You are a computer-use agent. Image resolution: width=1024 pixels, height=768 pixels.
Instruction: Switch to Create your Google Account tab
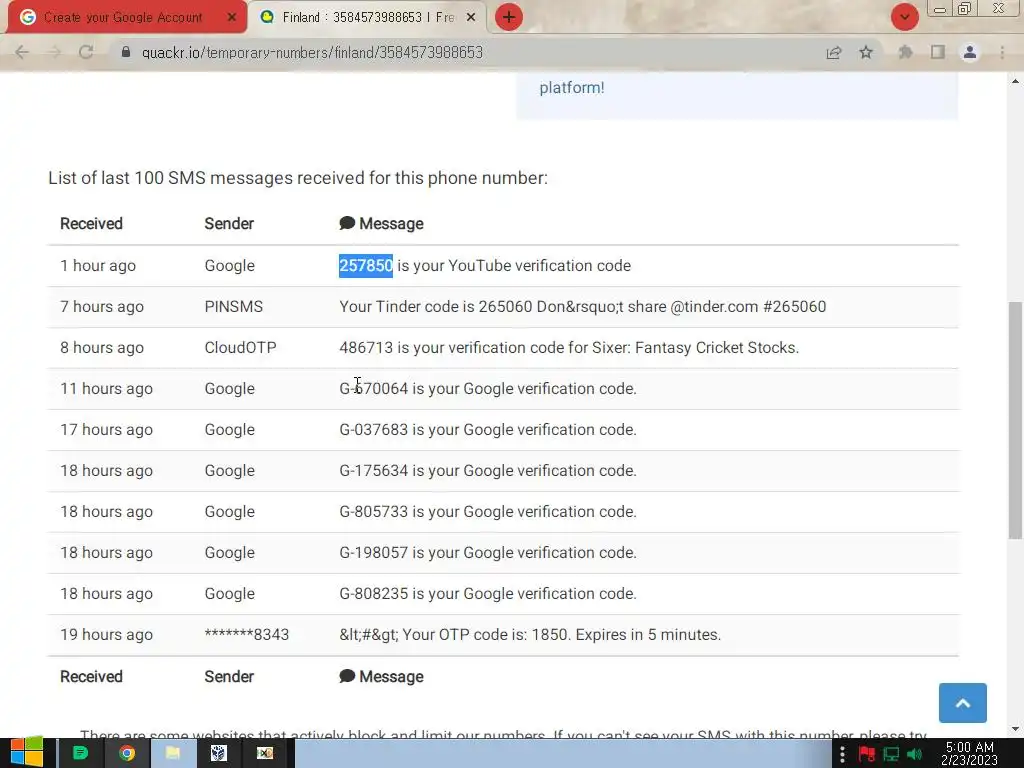(x=123, y=18)
